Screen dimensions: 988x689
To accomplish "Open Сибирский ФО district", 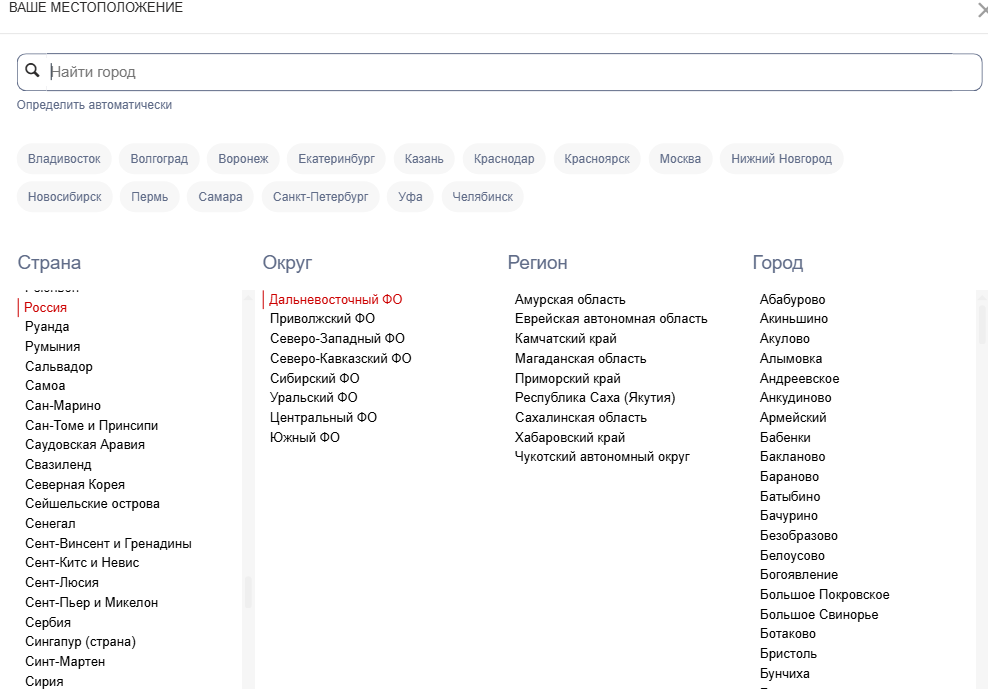I will pos(315,378).
